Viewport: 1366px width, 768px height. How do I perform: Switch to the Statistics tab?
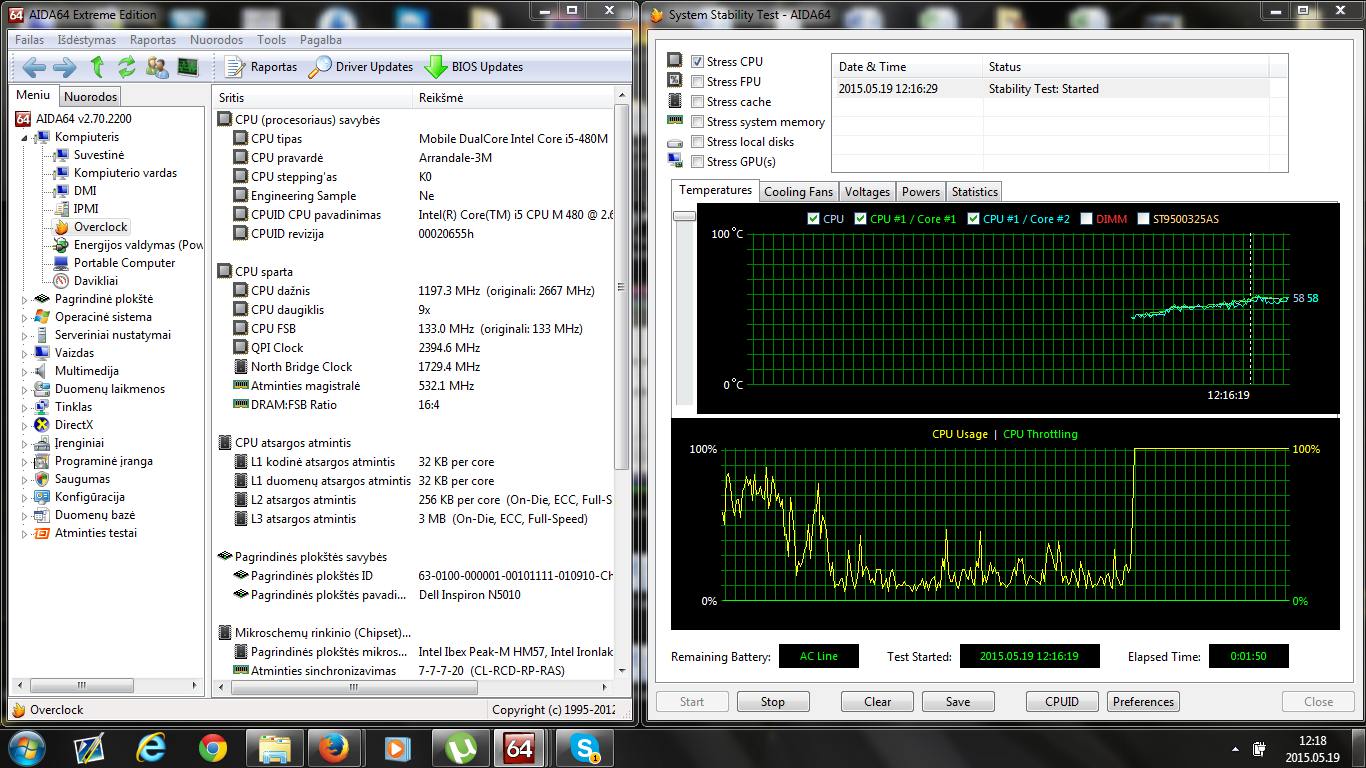coord(974,192)
